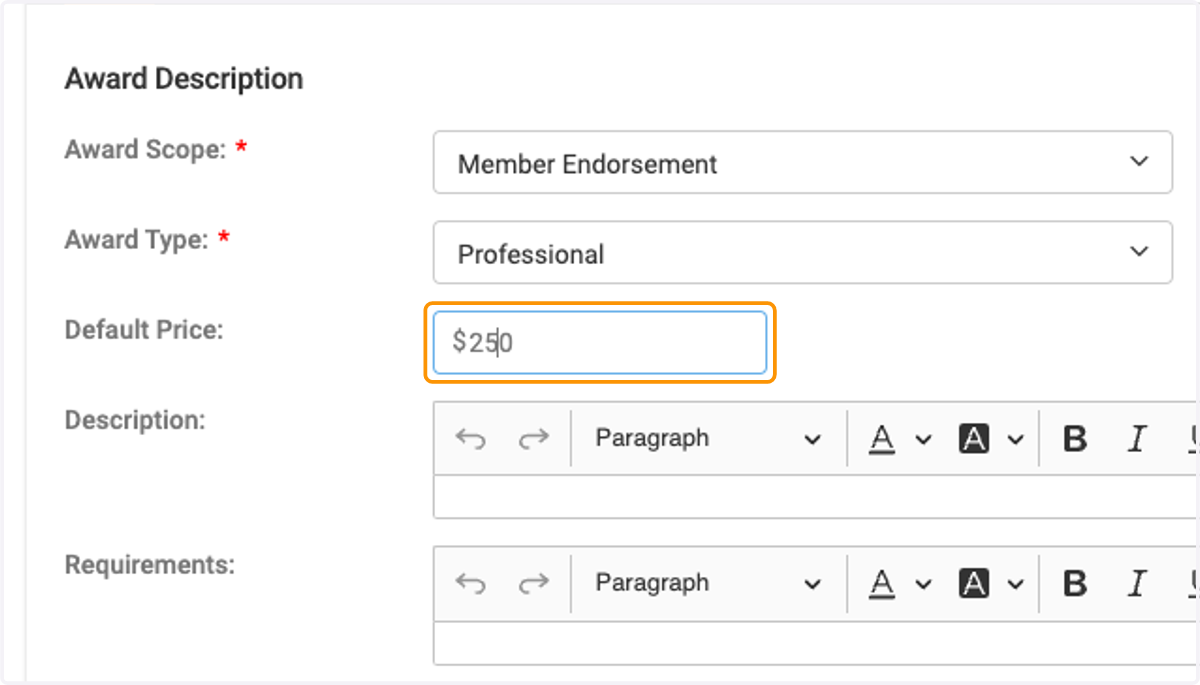
Task: Toggle bold in Description toolbar
Action: coord(1075,438)
